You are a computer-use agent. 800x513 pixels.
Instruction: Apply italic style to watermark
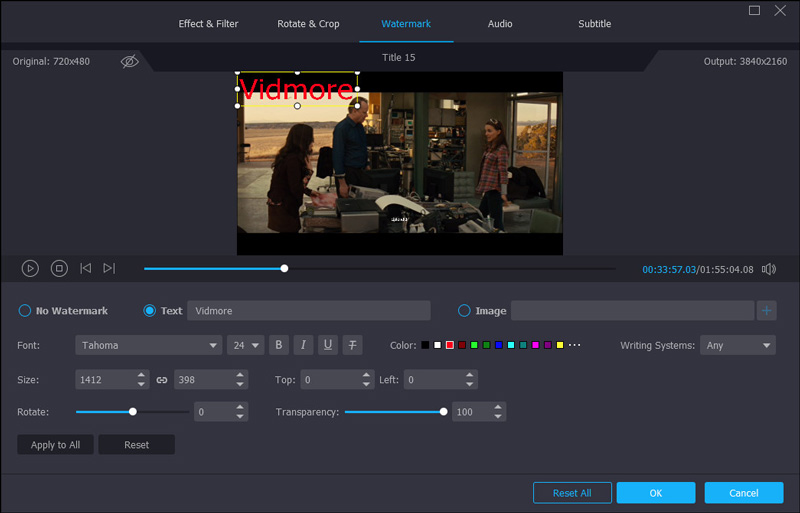click(303, 345)
